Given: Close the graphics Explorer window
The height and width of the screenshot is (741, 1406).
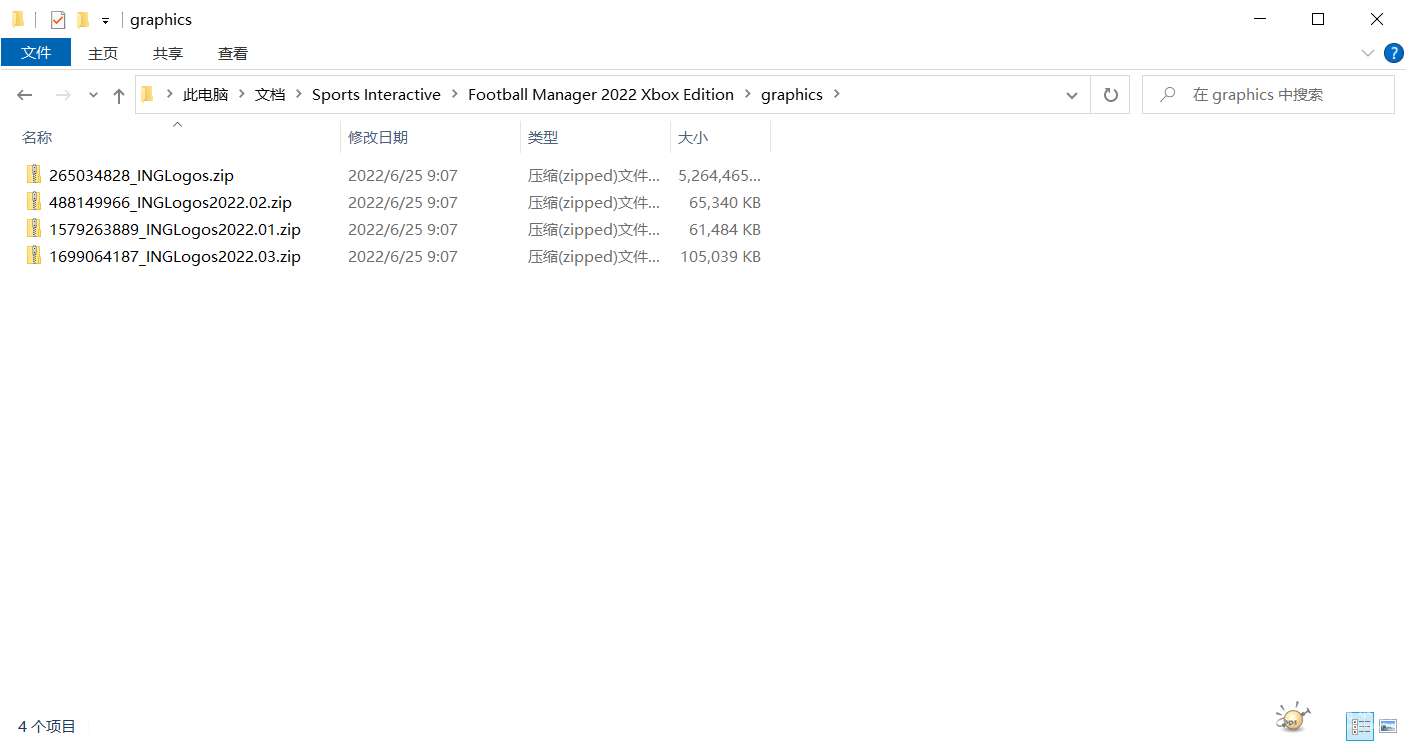Looking at the screenshot, I should [1377, 19].
